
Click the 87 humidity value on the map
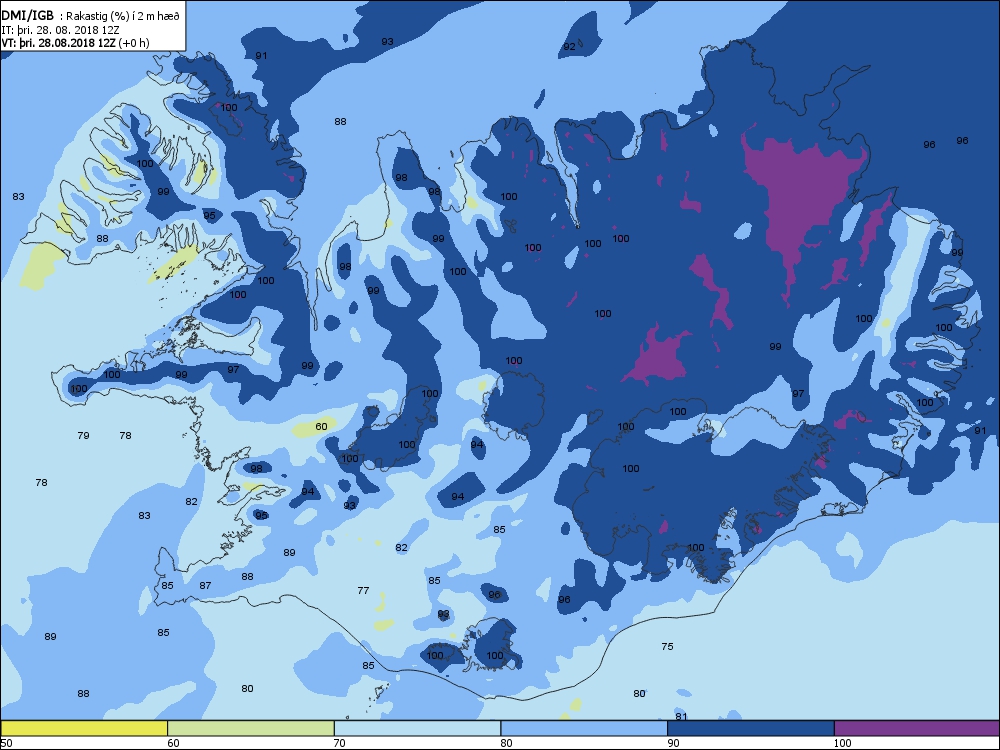click(205, 585)
